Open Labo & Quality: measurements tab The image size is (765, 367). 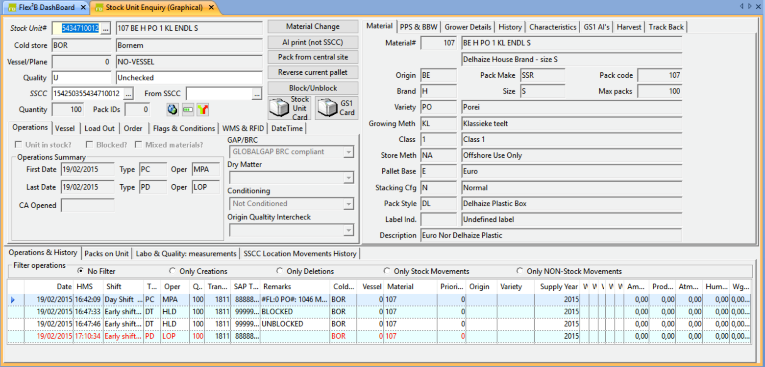(186, 254)
